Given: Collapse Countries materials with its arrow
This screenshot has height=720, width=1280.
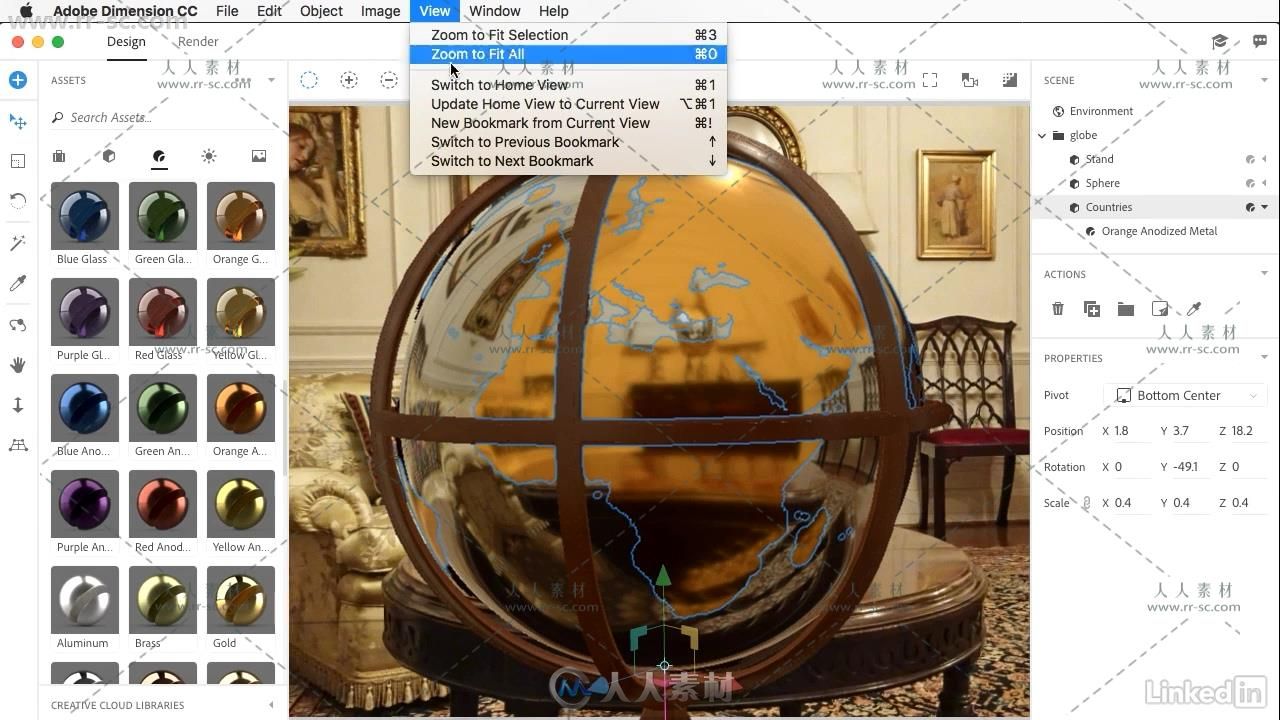Looking at the screenshot, I should point(1265,207).
